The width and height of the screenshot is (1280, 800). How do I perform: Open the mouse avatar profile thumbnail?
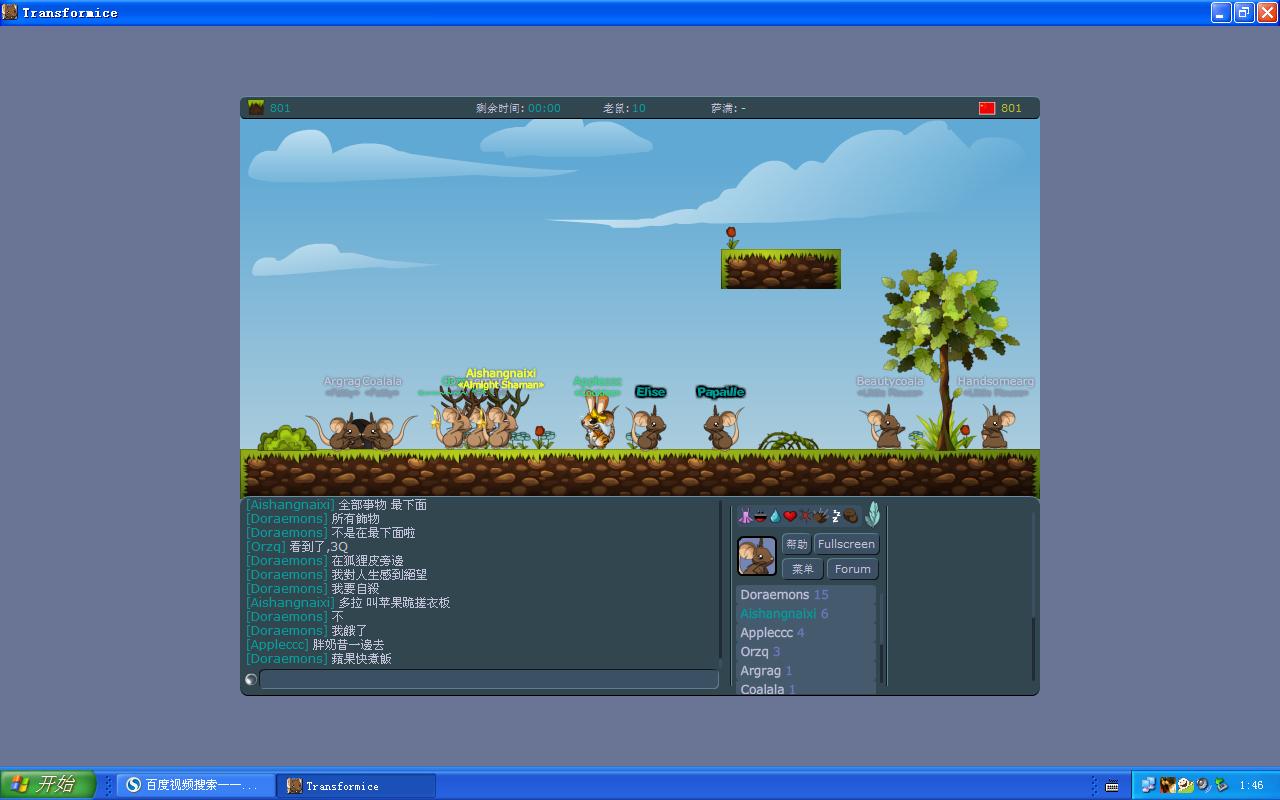coord(757,556)
